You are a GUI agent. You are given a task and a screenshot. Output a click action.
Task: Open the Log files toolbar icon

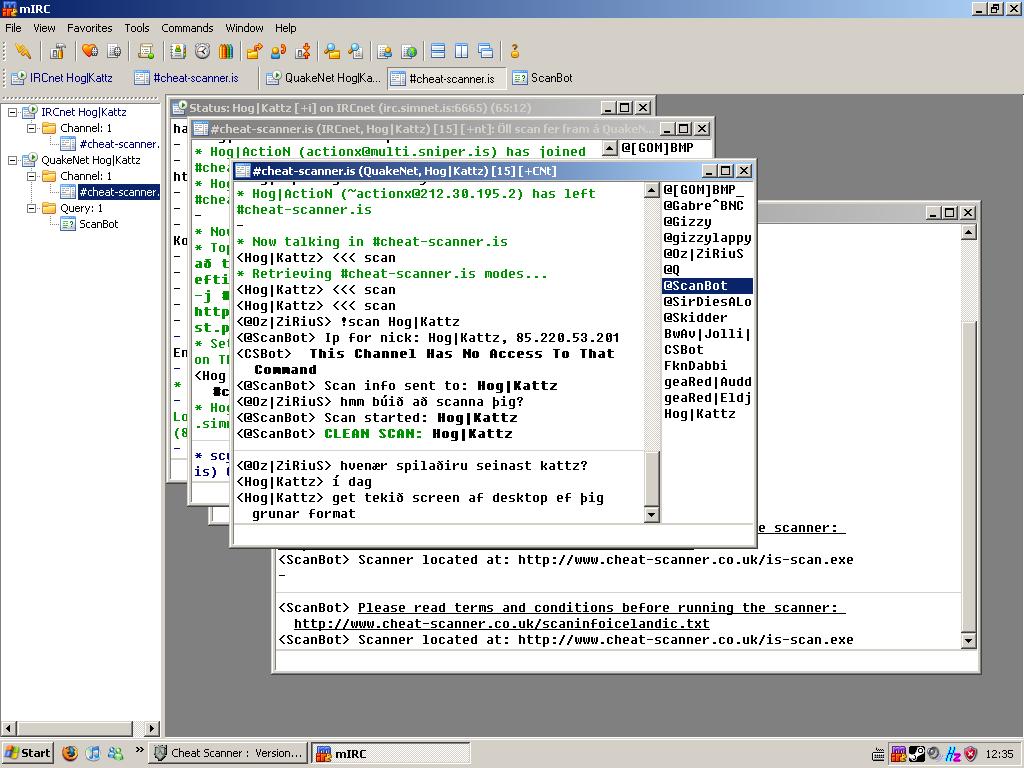pyautogui.click(x=355, y=51)
